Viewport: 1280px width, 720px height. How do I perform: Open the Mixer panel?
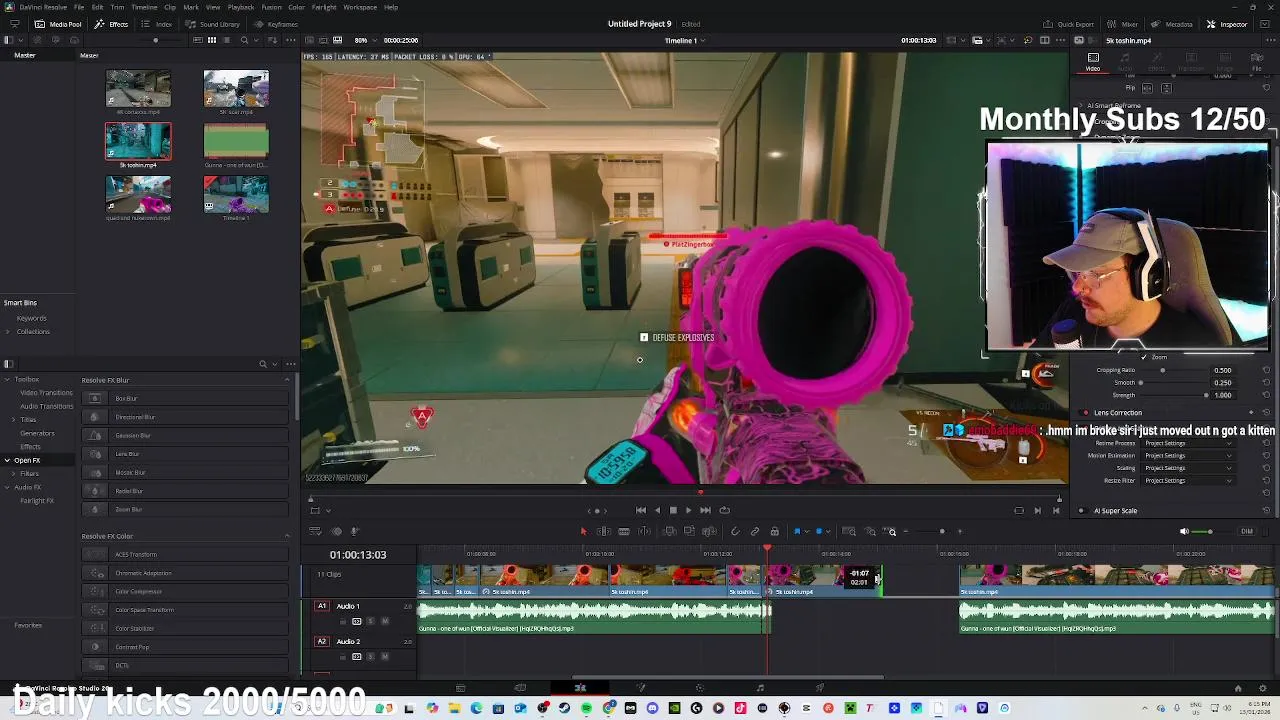(1123, 24)
